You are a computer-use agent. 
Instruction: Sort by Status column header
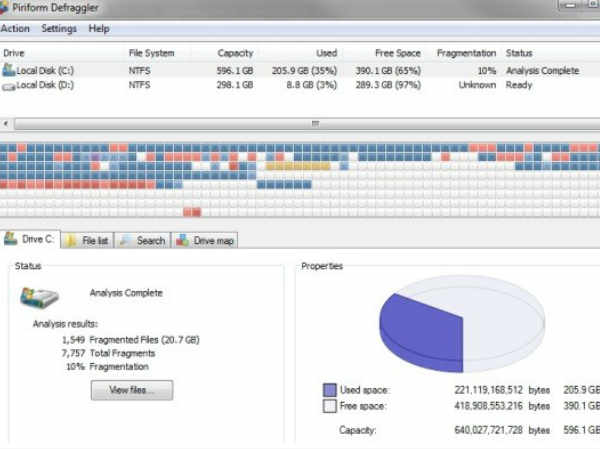pos(519,53)
